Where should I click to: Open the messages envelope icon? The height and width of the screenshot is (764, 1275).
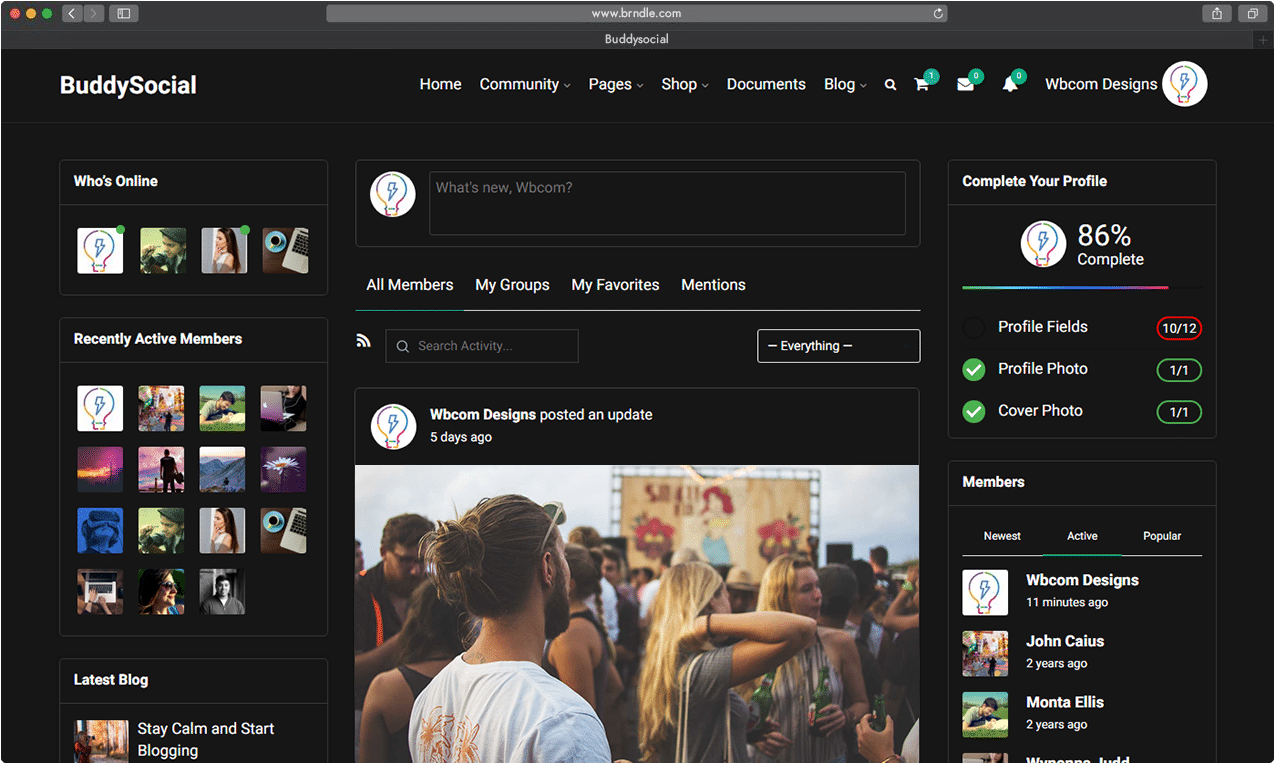coord(965,85)
